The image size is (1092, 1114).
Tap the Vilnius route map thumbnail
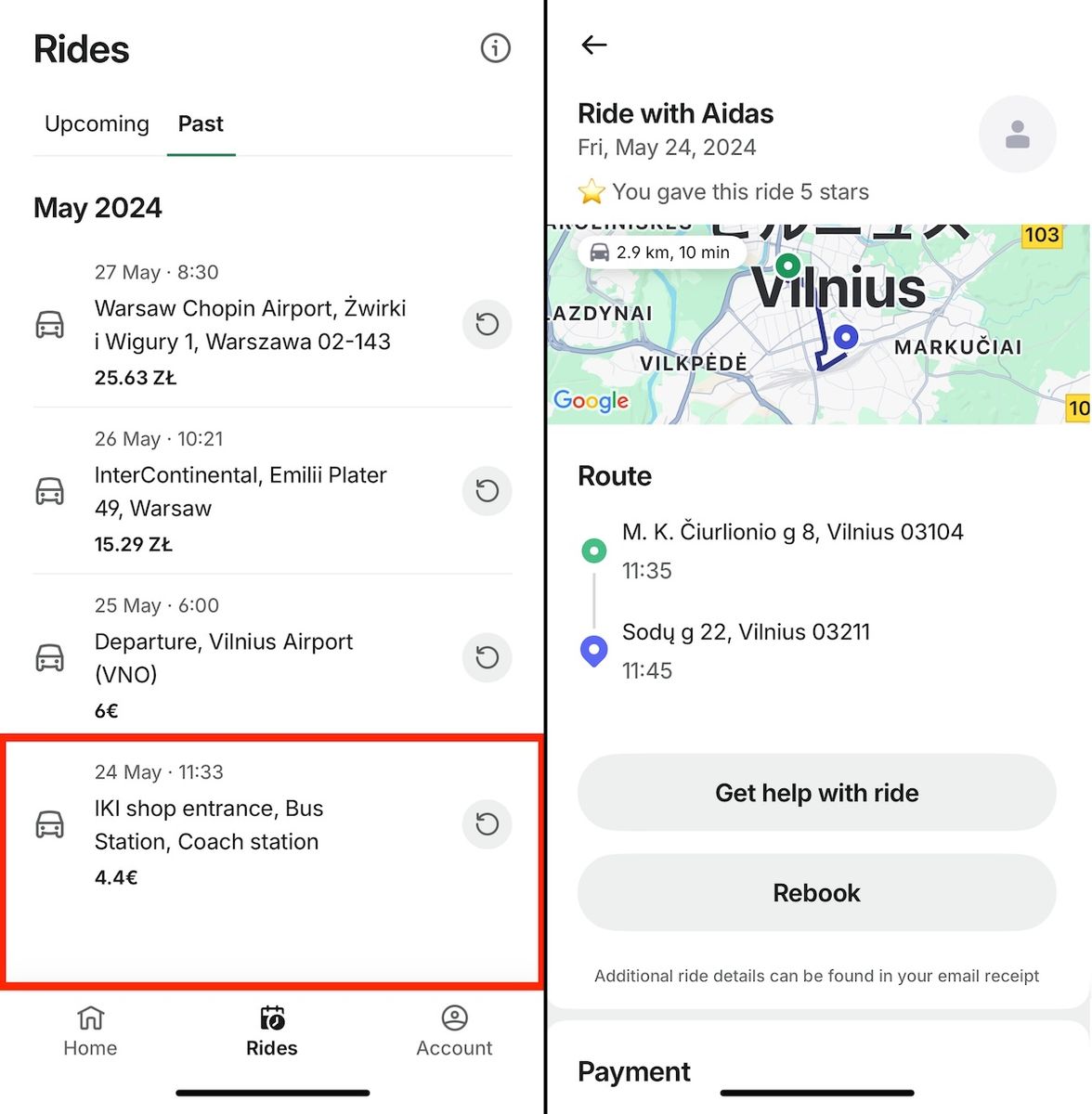click(818, 324)
